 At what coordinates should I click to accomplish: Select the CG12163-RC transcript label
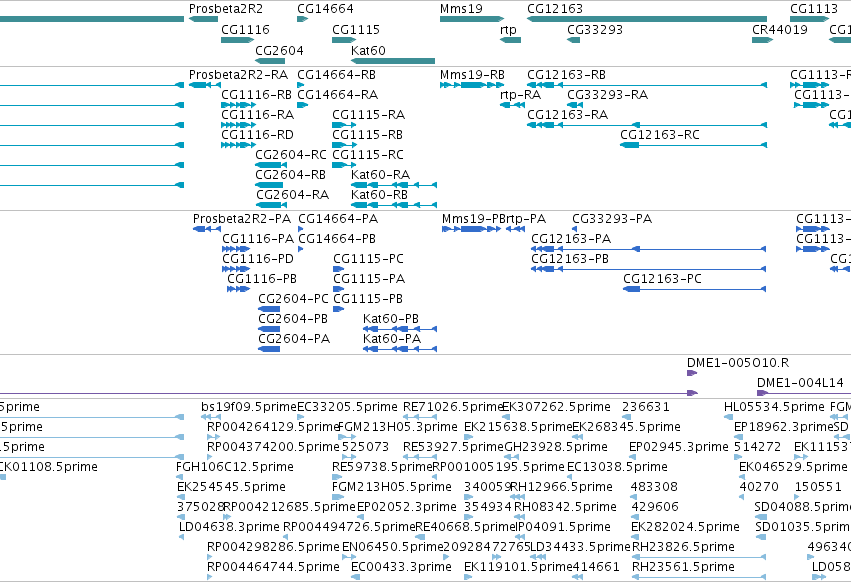pos(660,135)
